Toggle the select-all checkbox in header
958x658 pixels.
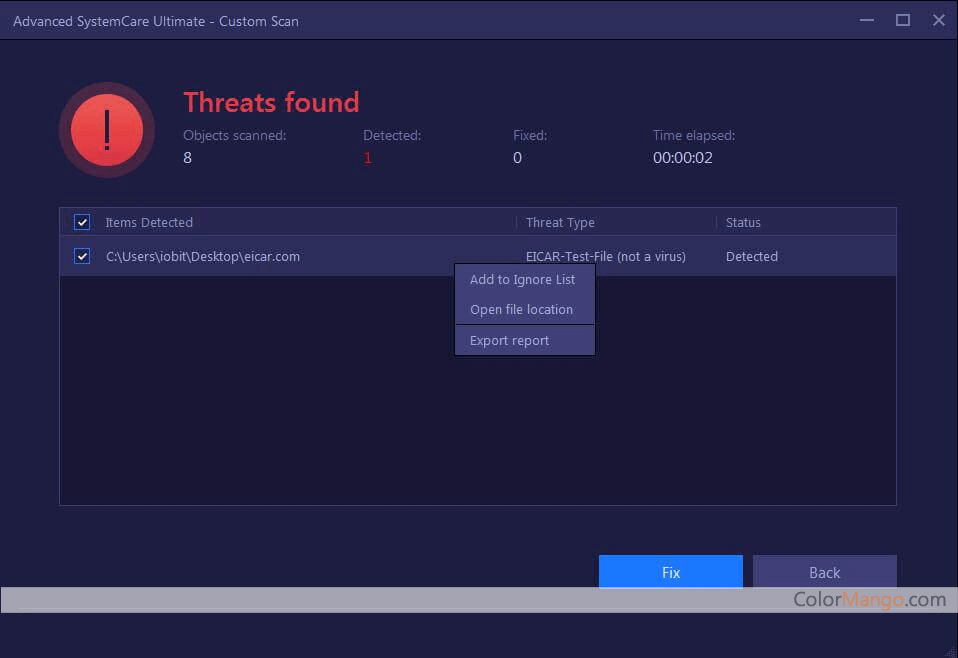click(82, 222)
